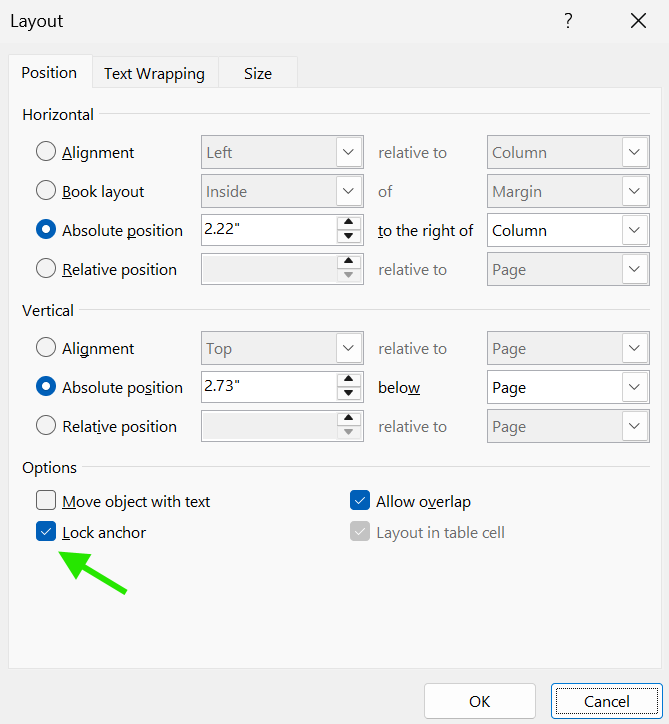The image size is (669, 724).
Task: Uncheck the Lock anchor checkbox
Action: pos(46,531)
